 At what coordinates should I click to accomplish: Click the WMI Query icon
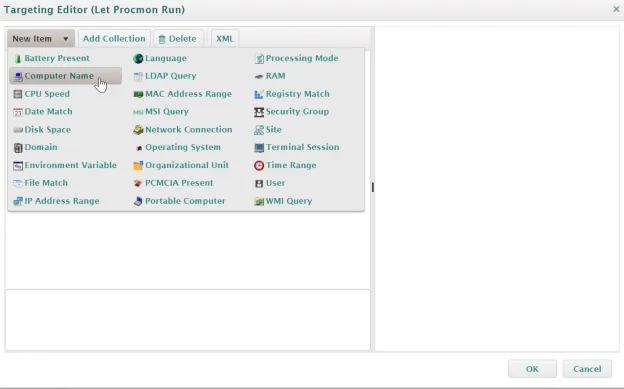point(259,201)
